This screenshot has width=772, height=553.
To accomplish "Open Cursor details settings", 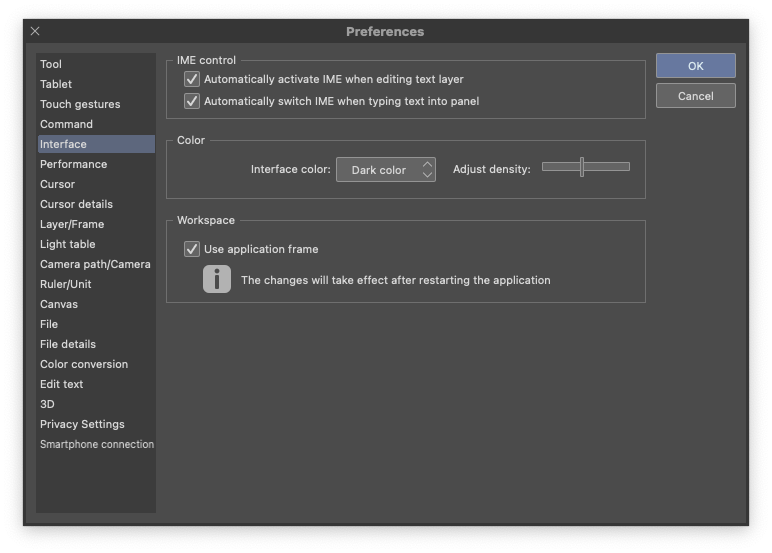I will [96, 204].
